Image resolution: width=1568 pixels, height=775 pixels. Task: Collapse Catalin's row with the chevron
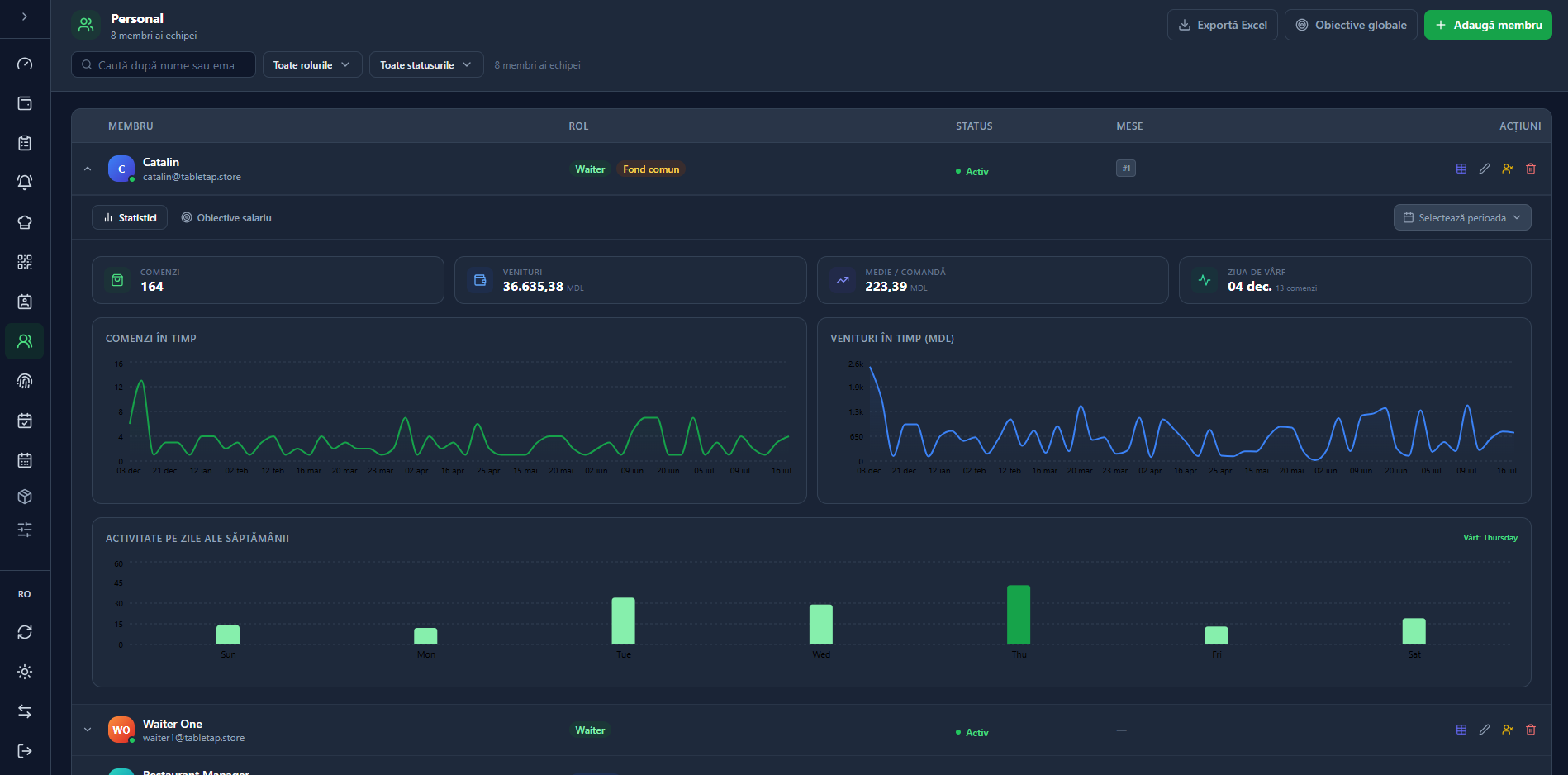coord(88,169)
